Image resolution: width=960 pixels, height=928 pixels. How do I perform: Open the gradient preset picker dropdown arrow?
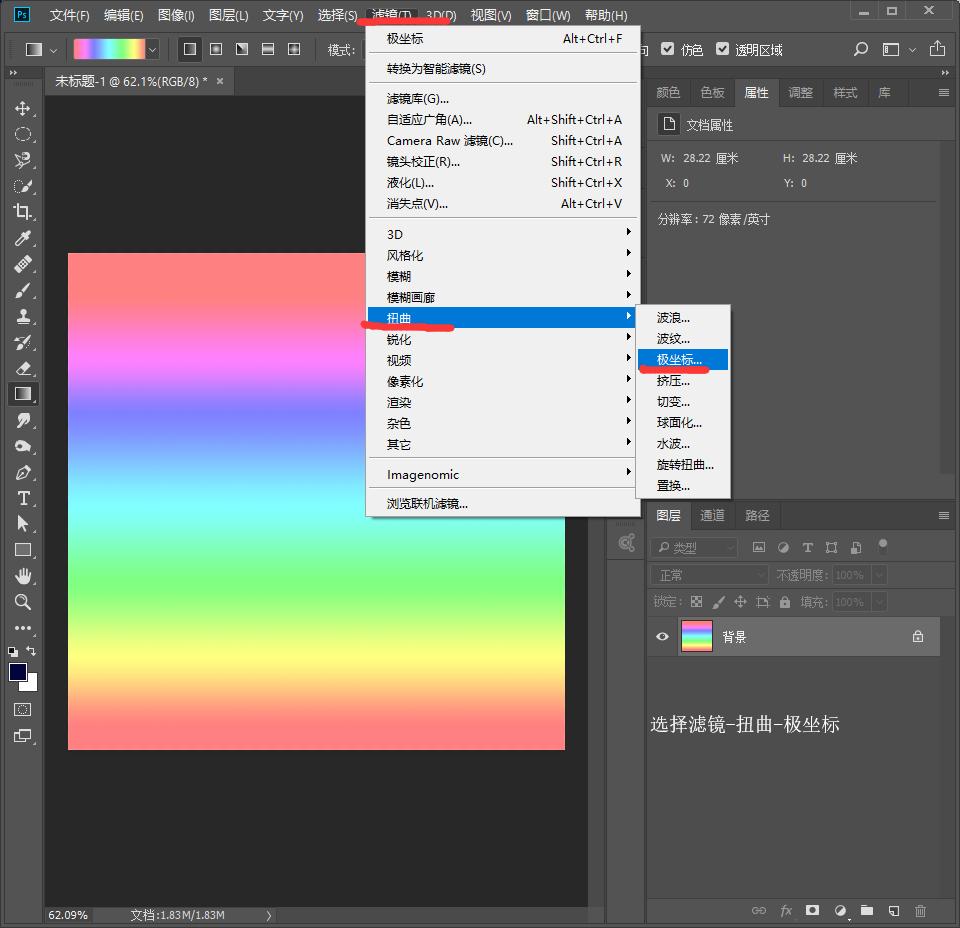tap(153, 49)
